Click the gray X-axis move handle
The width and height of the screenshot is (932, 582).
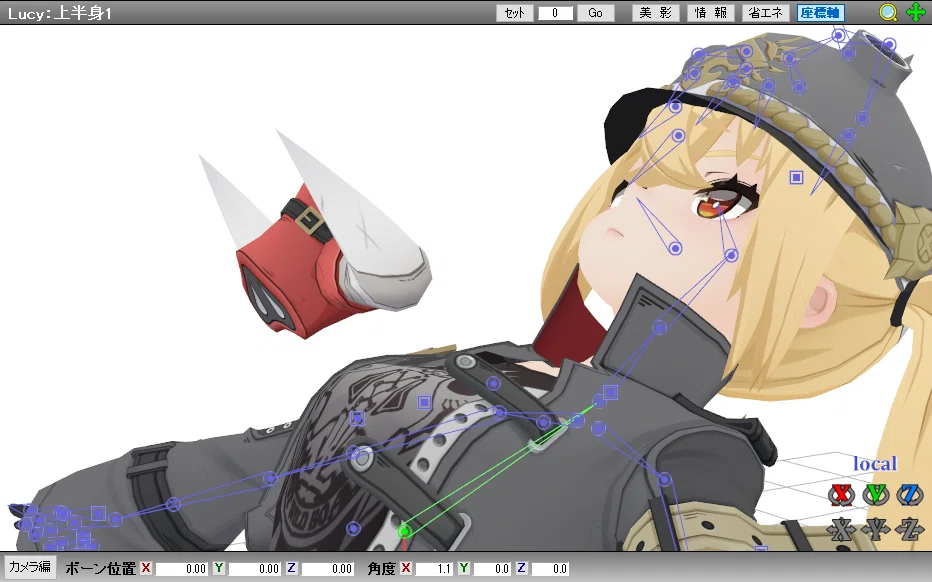[841, 529]
